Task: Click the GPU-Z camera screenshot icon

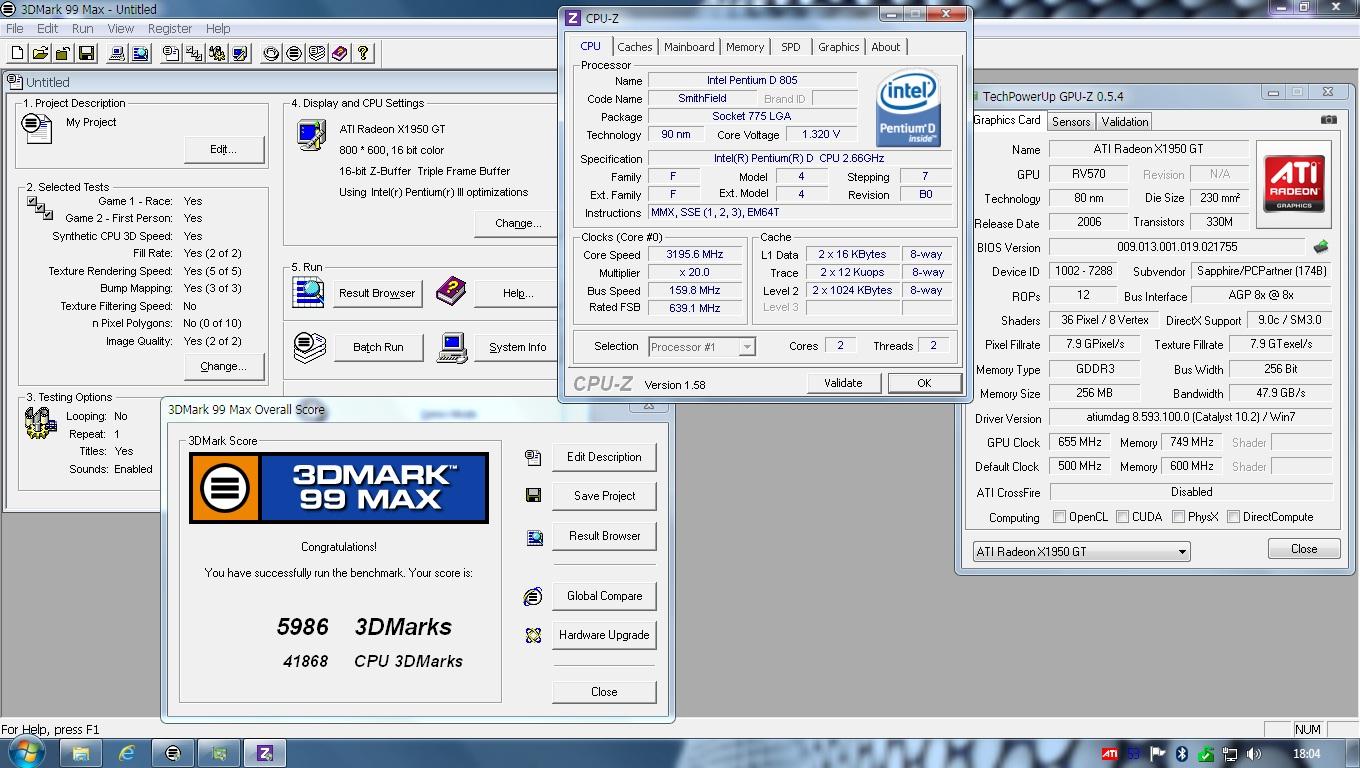Action: click(x=1328, y=120)
